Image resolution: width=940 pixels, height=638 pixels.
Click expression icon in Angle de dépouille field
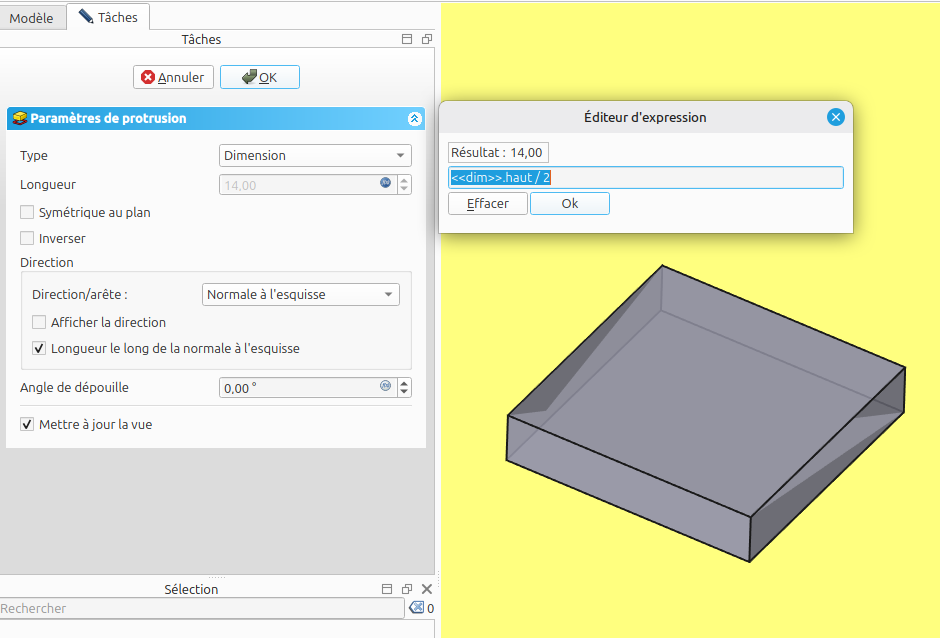pyautogui.click(x=385, y=386)
